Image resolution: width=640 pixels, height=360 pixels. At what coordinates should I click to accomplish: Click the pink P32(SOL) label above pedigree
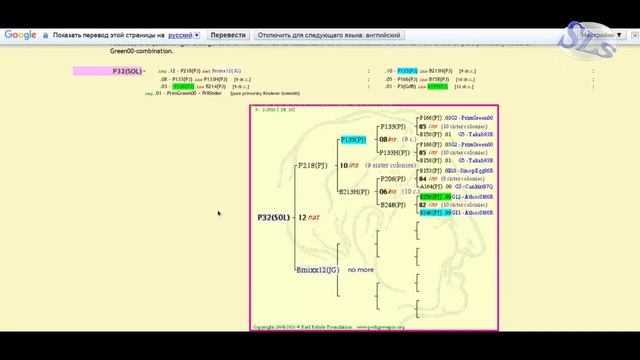coord(109,71)
